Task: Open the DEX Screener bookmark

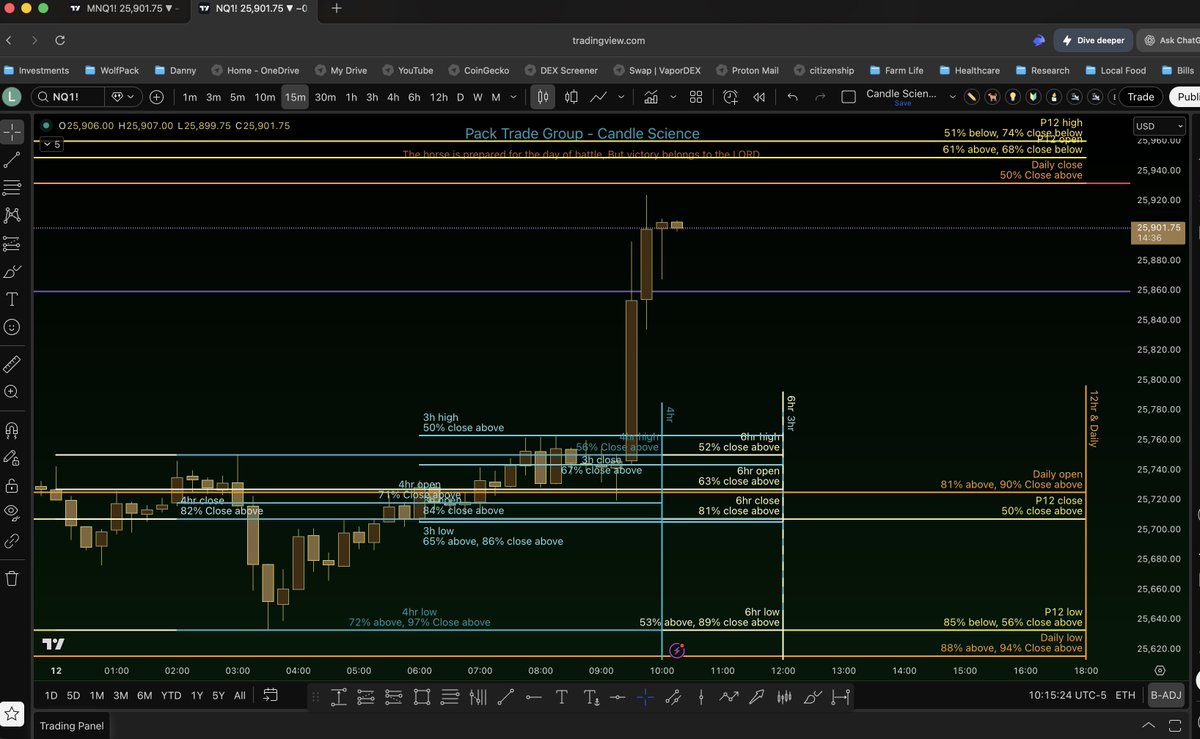Action: click(560, 71)
